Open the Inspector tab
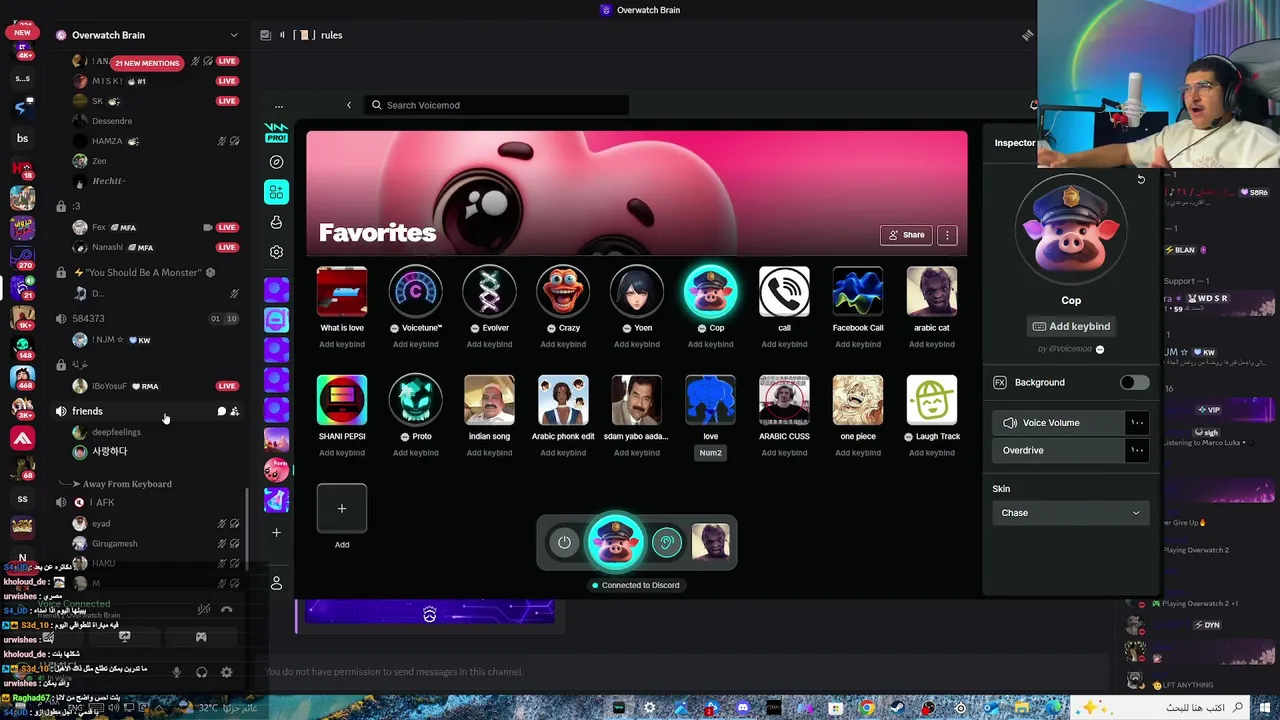The height and width of the screenshot is (720, 1280). click(x=1015, y=143)
